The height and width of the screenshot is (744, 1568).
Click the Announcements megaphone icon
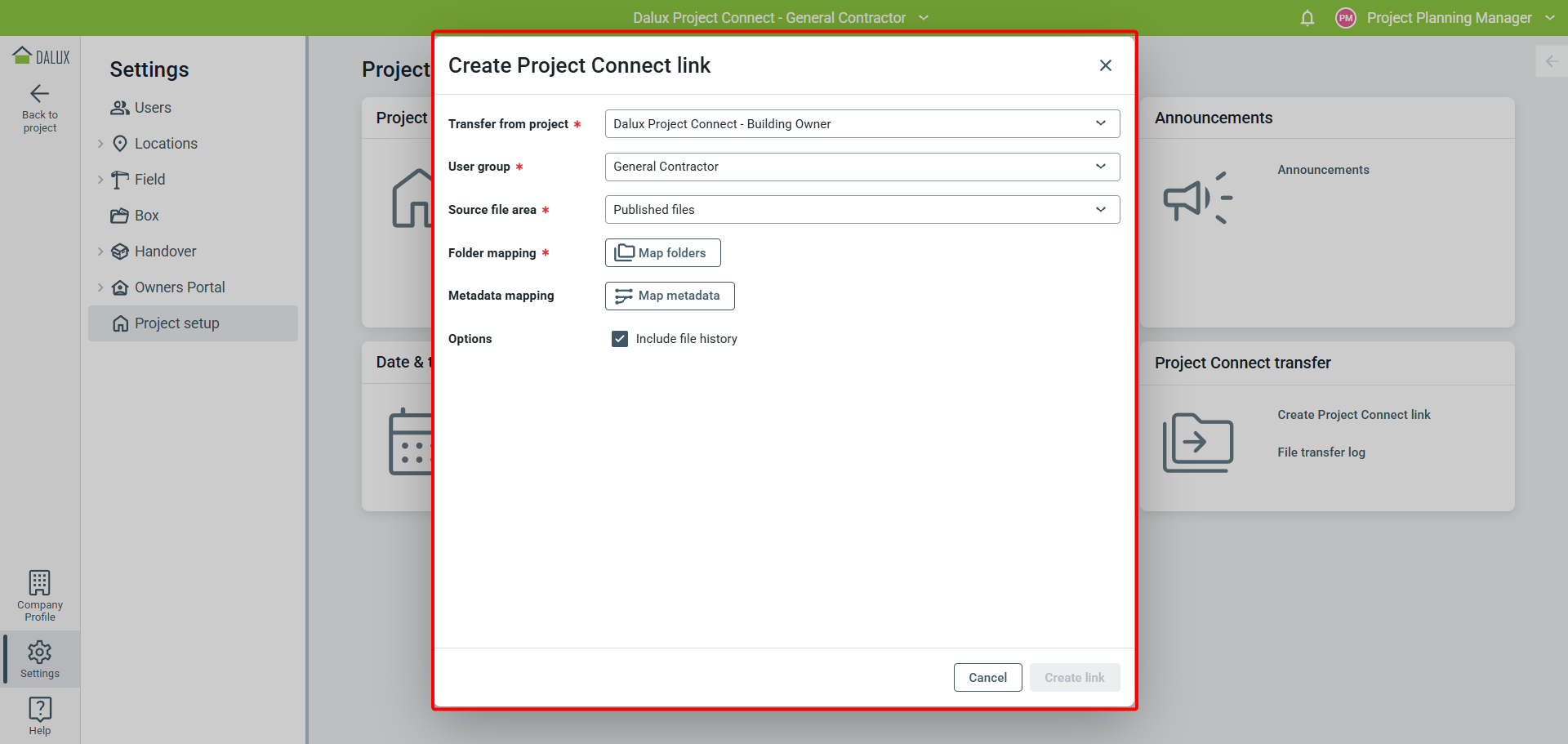1197,198
